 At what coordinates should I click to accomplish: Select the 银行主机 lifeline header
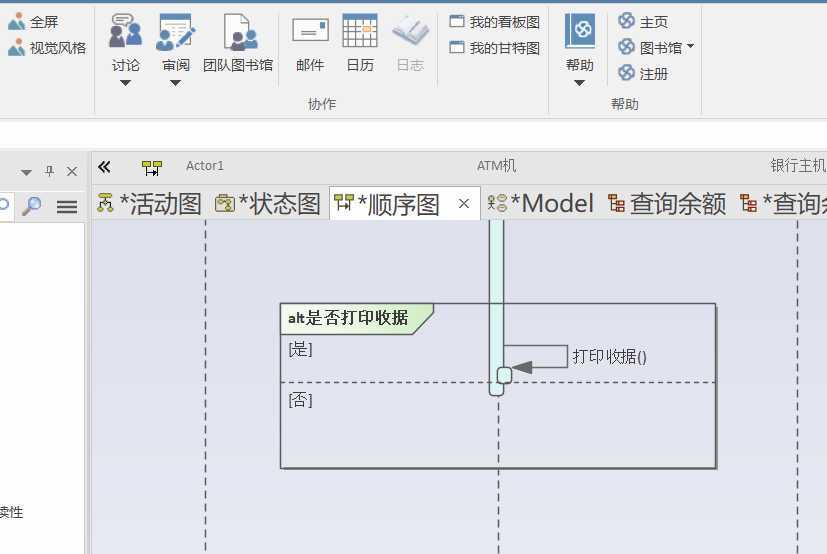click(x=798, y=166)
